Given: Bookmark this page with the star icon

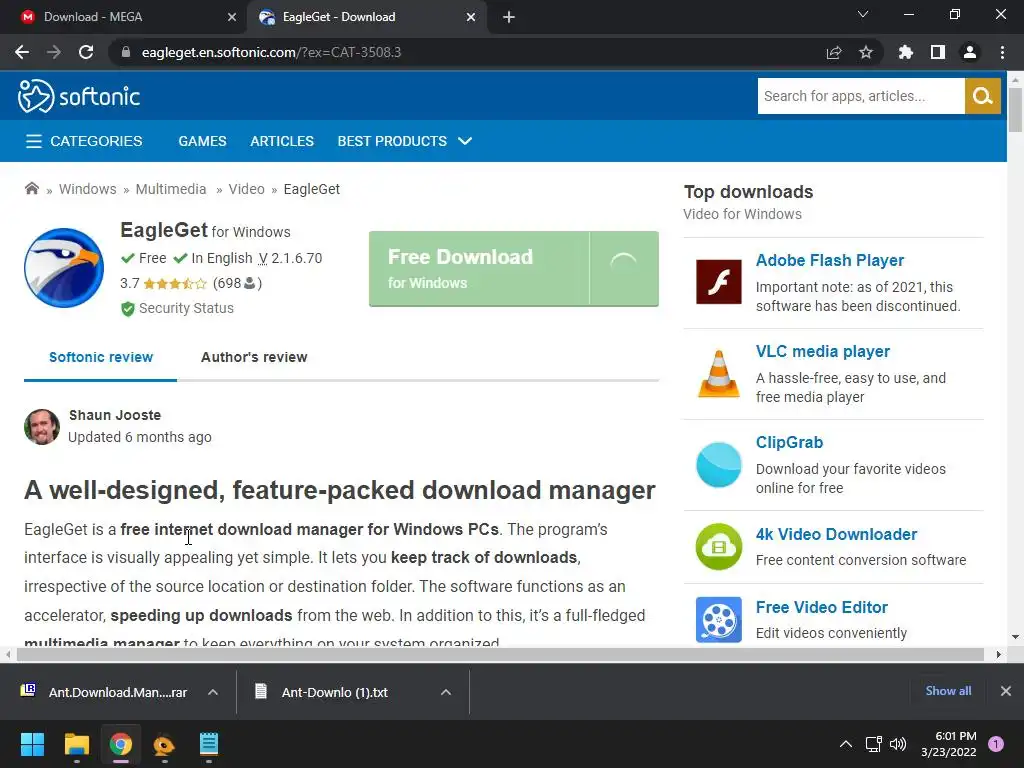Looking at the screenshot, I should (x=866, y=52).
